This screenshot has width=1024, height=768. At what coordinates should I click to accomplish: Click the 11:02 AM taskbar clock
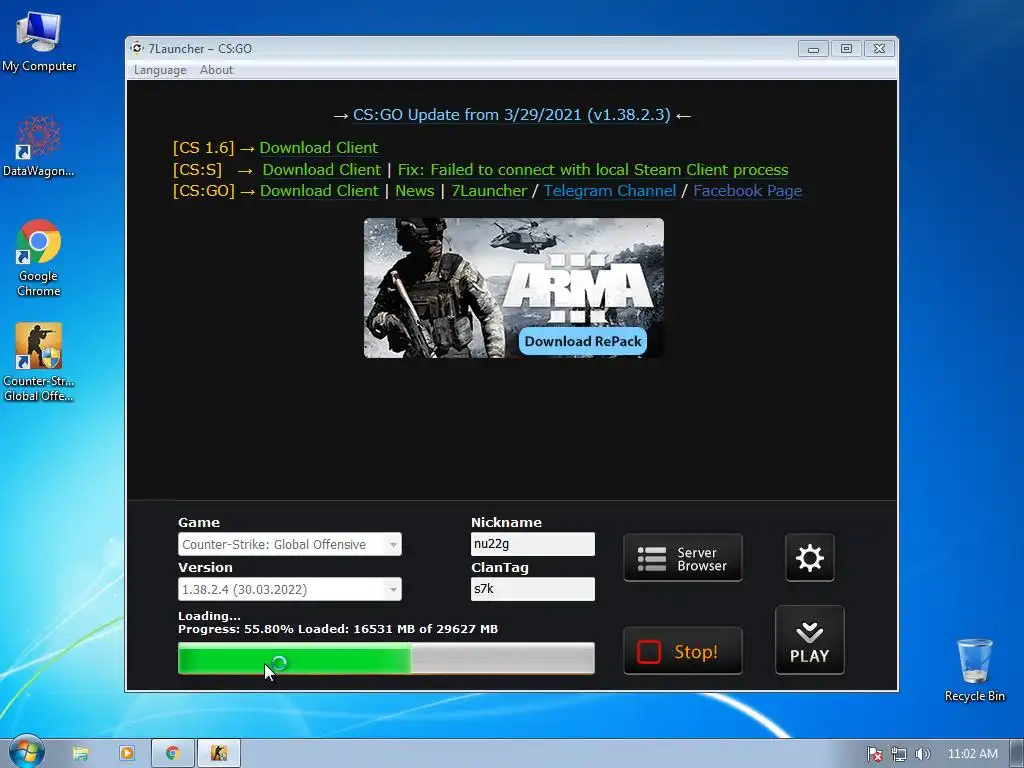[972, 754]
